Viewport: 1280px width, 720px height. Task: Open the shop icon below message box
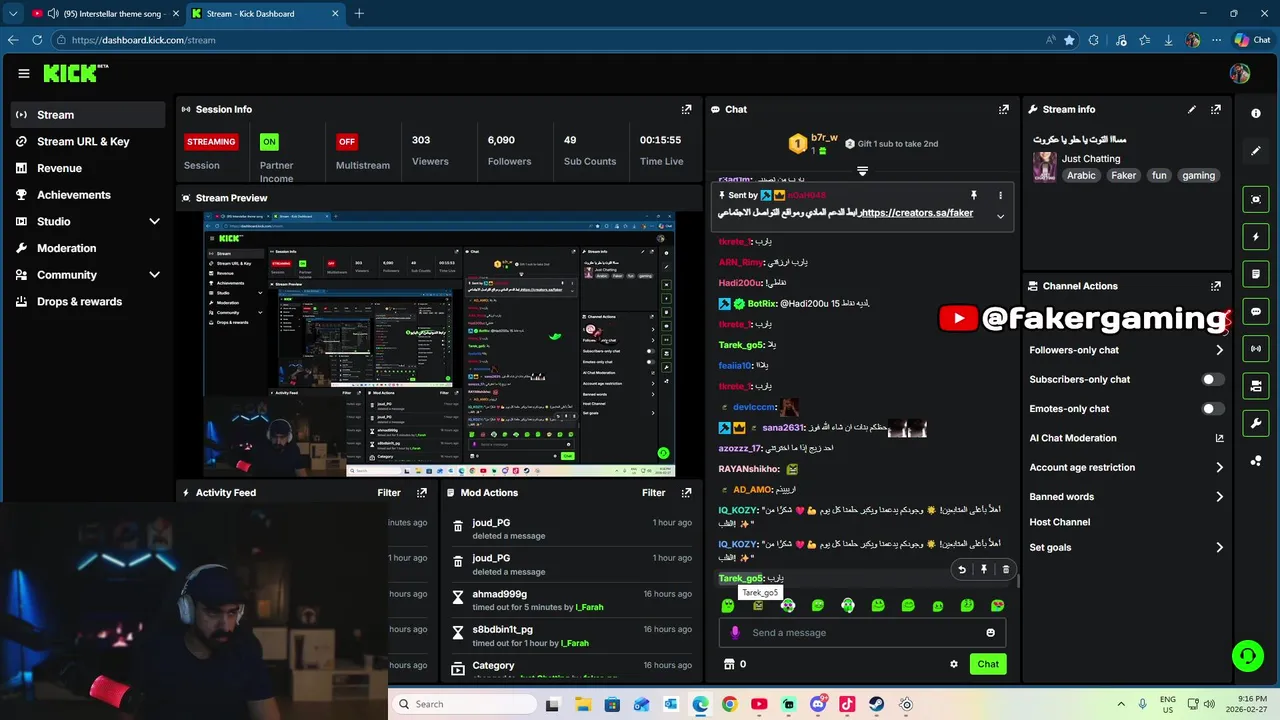(x=729, y=664)
